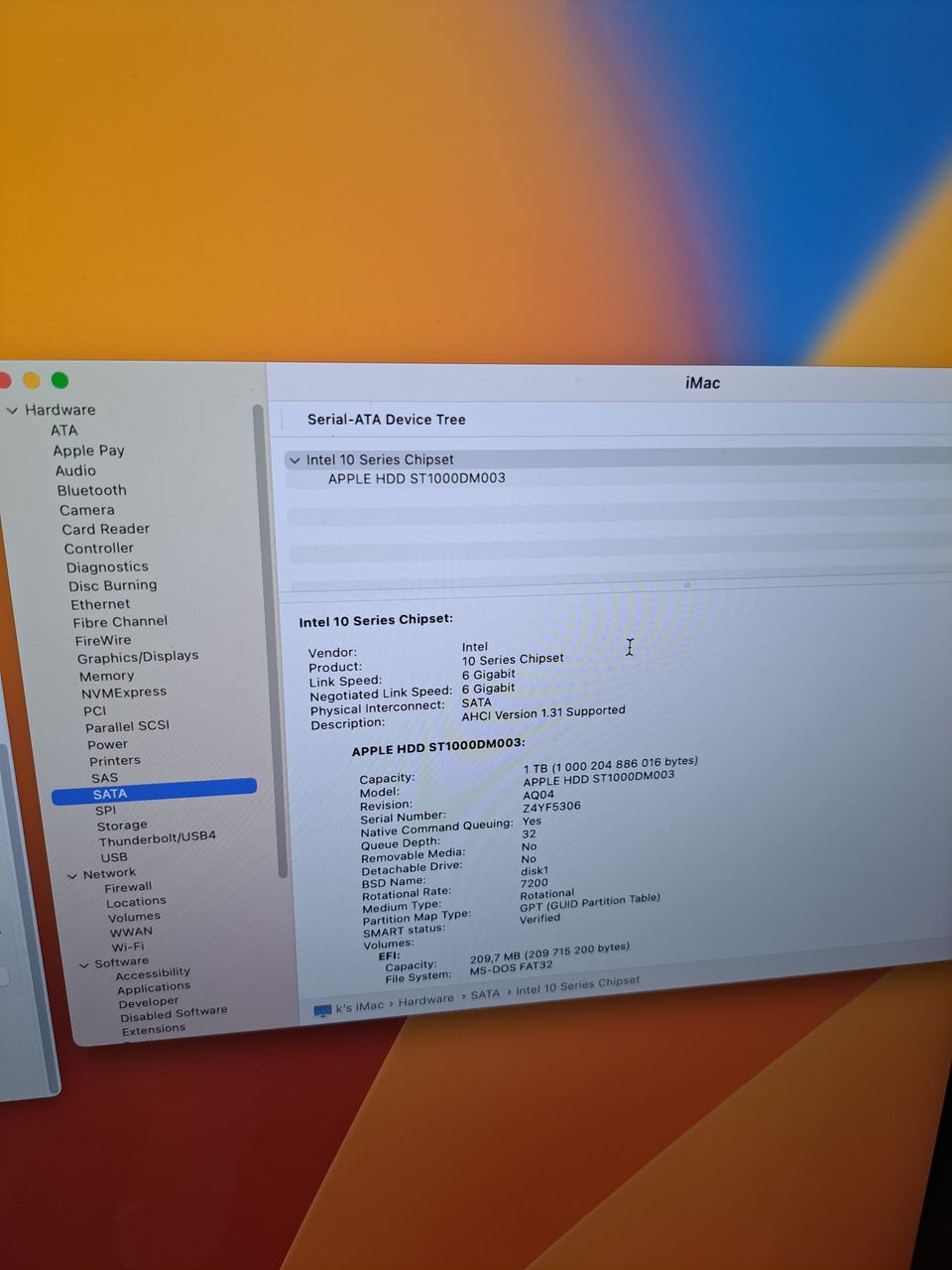The width and height of the screenshot is (952, 1270).
Task: Select Developer under Software
Action: (x=149, y=1003)
